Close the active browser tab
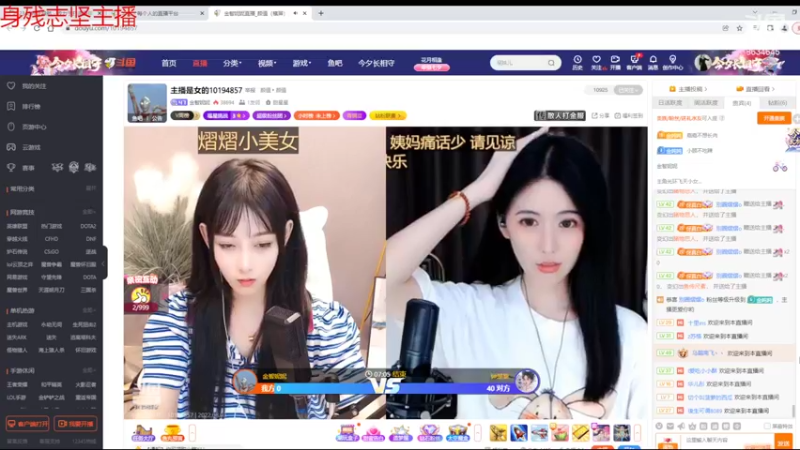 [305, 13]
